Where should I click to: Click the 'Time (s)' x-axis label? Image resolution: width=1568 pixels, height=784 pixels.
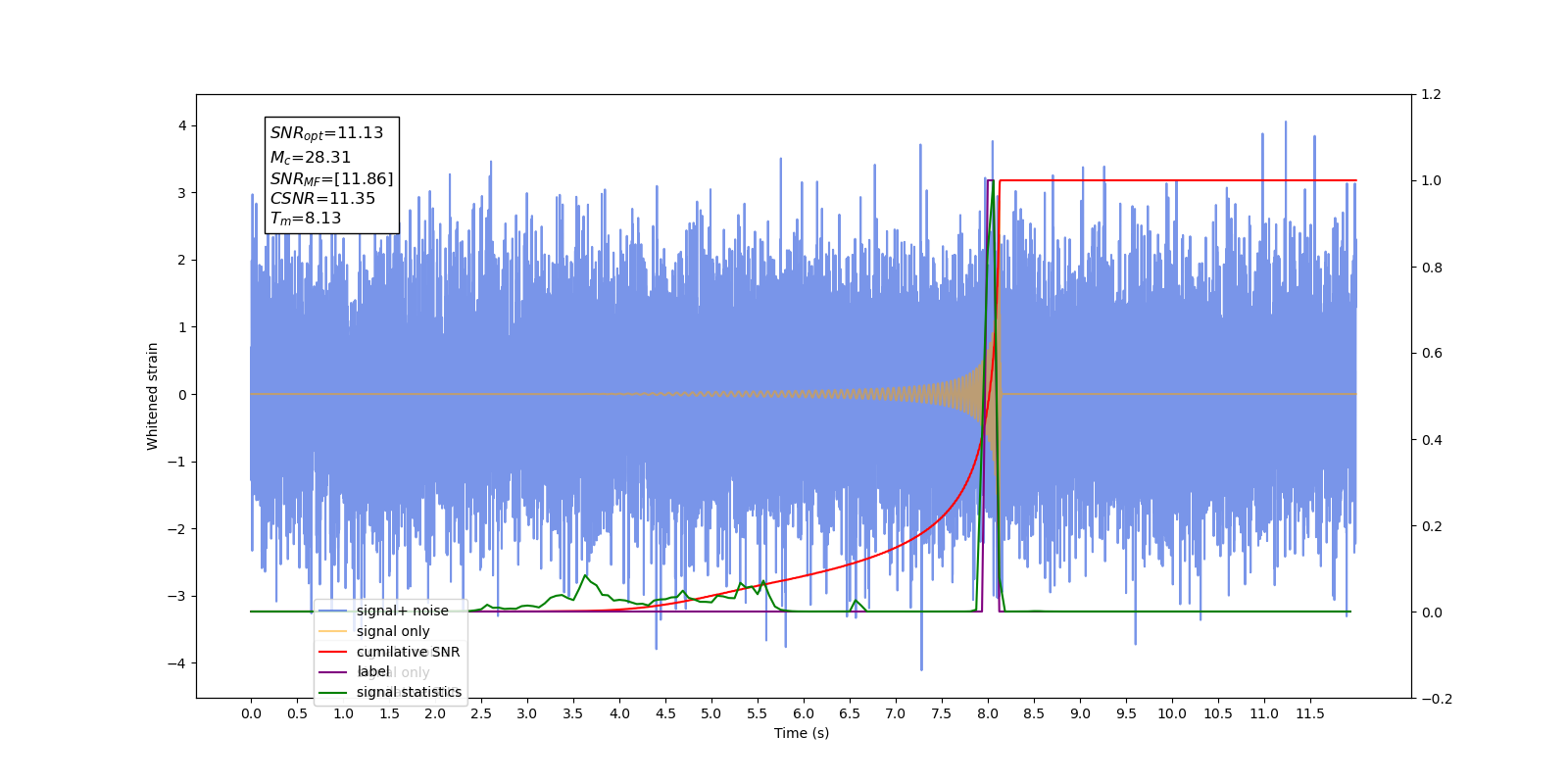(802, 733)
